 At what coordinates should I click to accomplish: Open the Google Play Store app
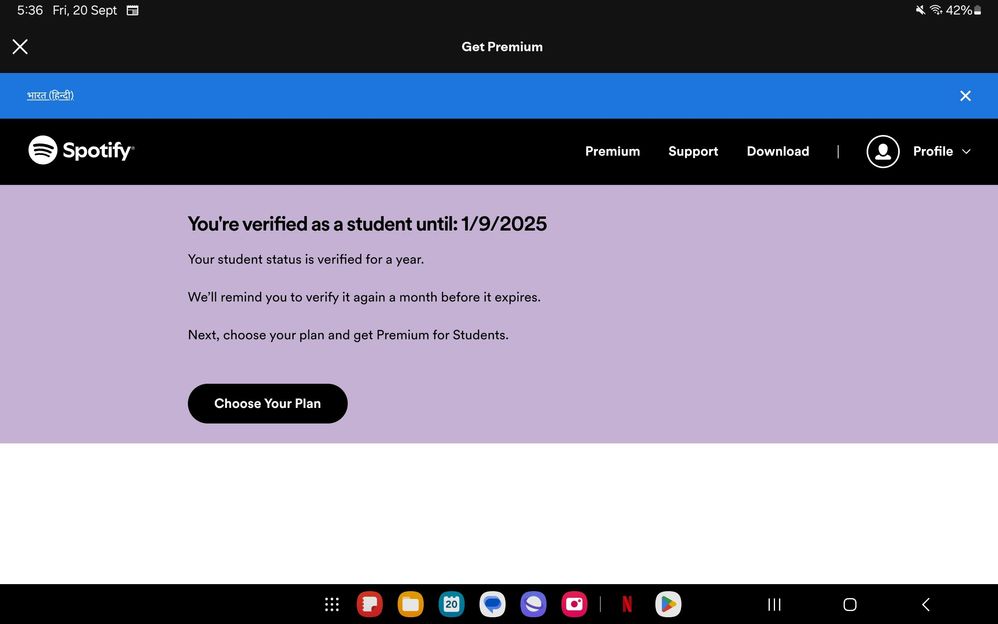pyautogui.click(x=668, y=604)
